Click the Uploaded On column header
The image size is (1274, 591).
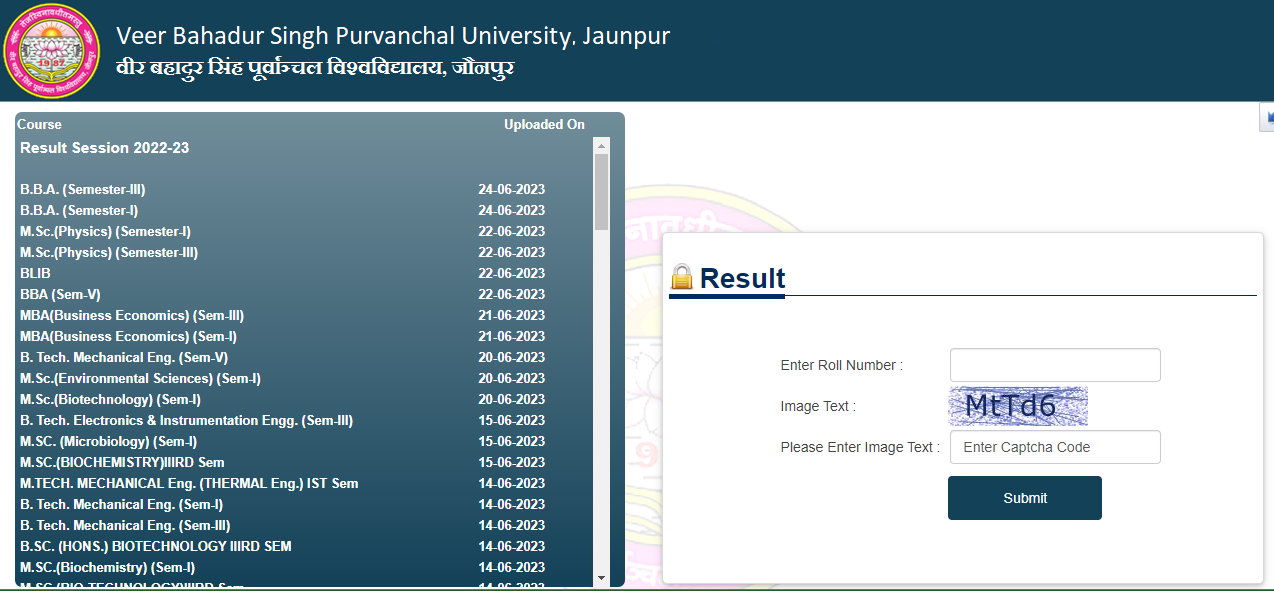544,125
